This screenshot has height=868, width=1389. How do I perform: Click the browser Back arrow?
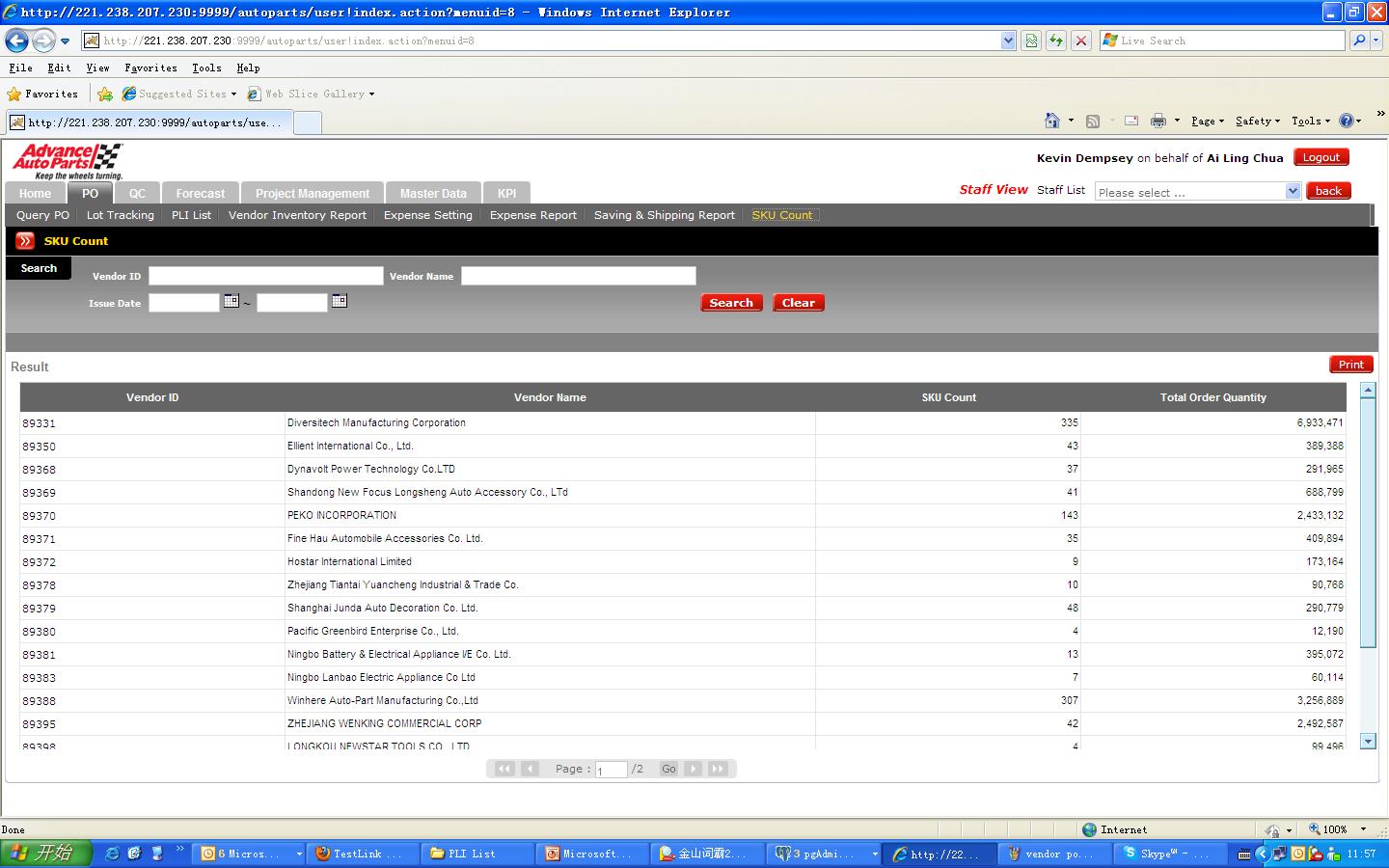click(16, 41)
